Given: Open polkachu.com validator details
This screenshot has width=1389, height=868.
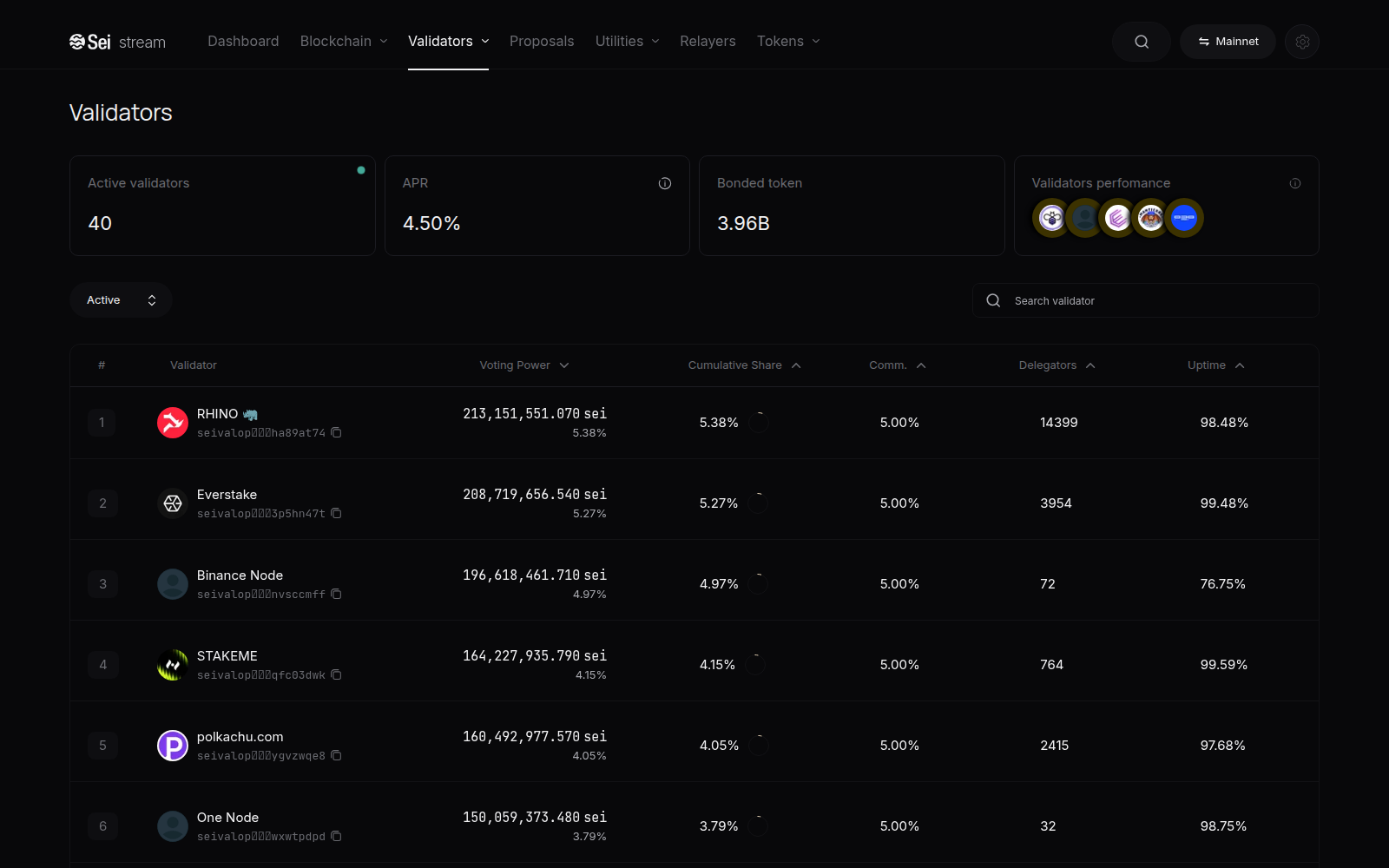Looking at the screenshot, I should pyautogui.click(x=240, y=737).
